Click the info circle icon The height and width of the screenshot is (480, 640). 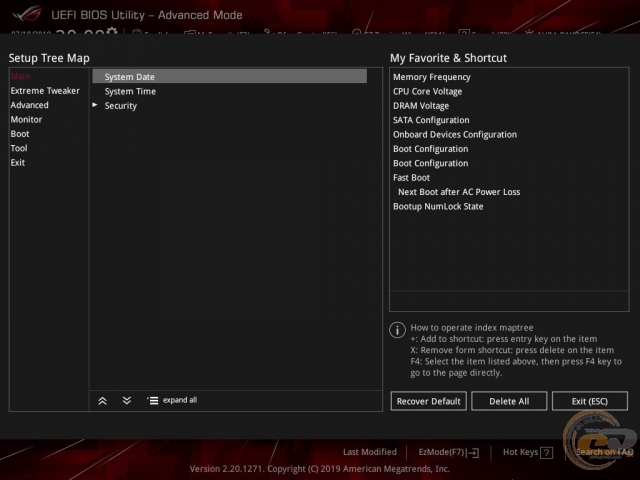click(x=397, y=330)
